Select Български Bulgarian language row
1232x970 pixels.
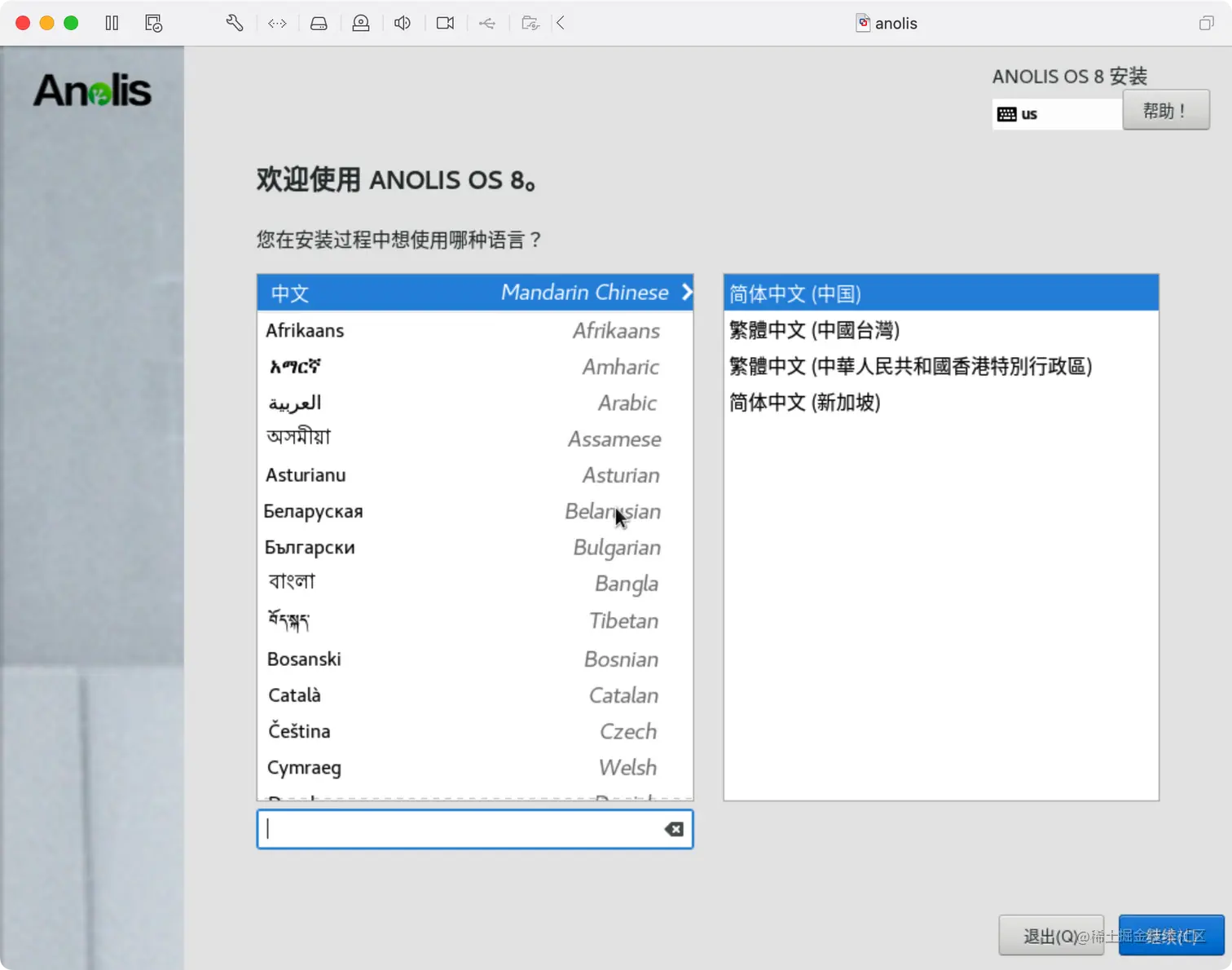475,547
